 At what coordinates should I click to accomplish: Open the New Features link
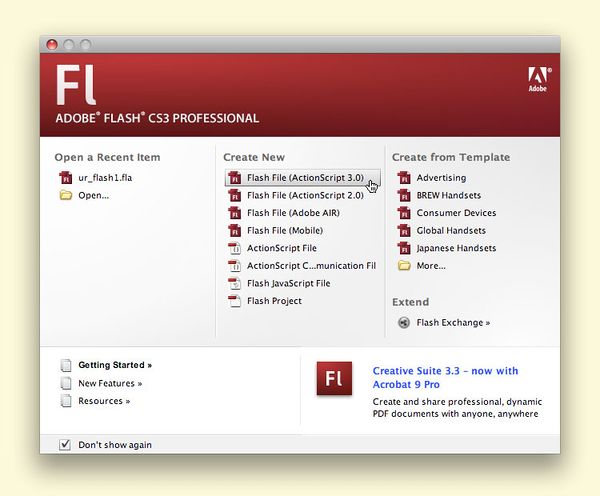click(x=110, y=383)
